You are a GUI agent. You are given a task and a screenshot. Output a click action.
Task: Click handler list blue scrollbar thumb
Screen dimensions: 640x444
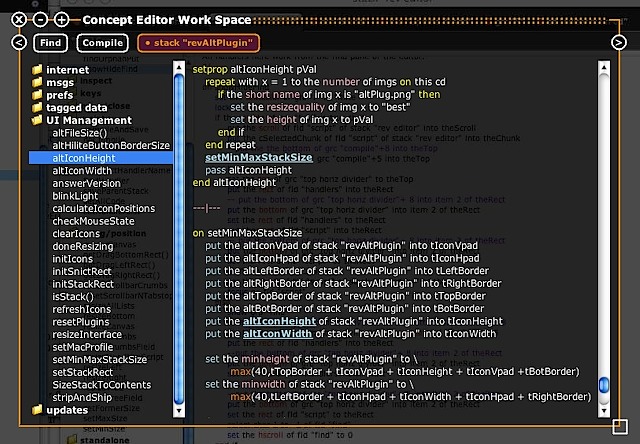(179, 239)
